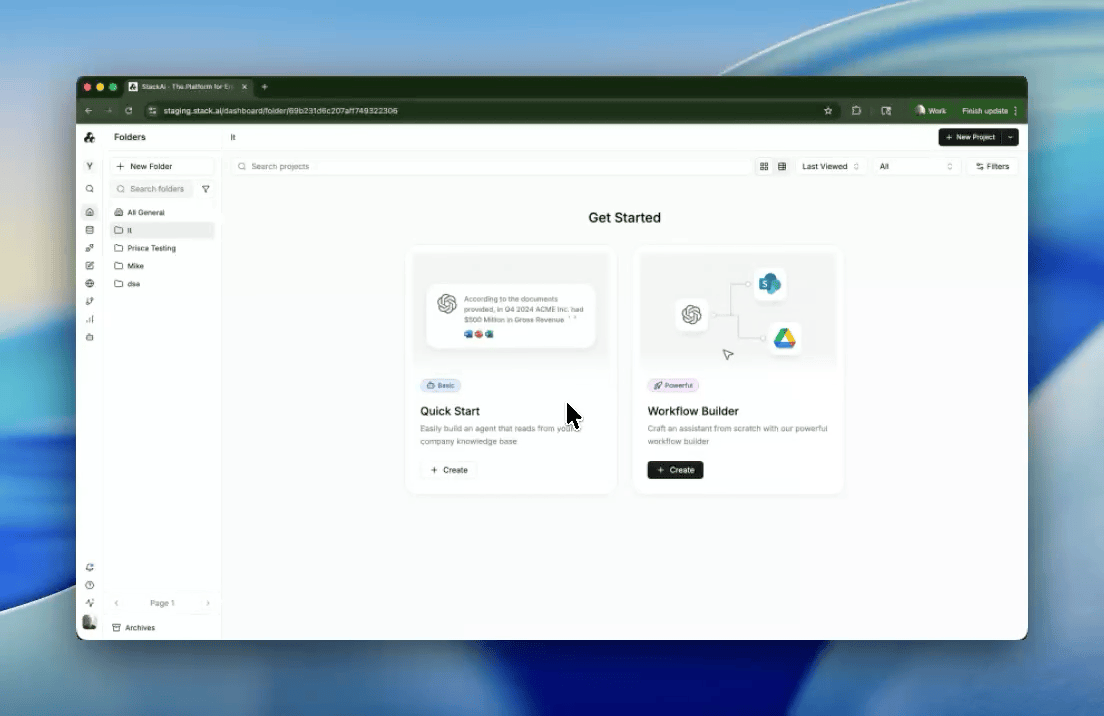Click the browser media/cast toolbar icon

point(886,111)
